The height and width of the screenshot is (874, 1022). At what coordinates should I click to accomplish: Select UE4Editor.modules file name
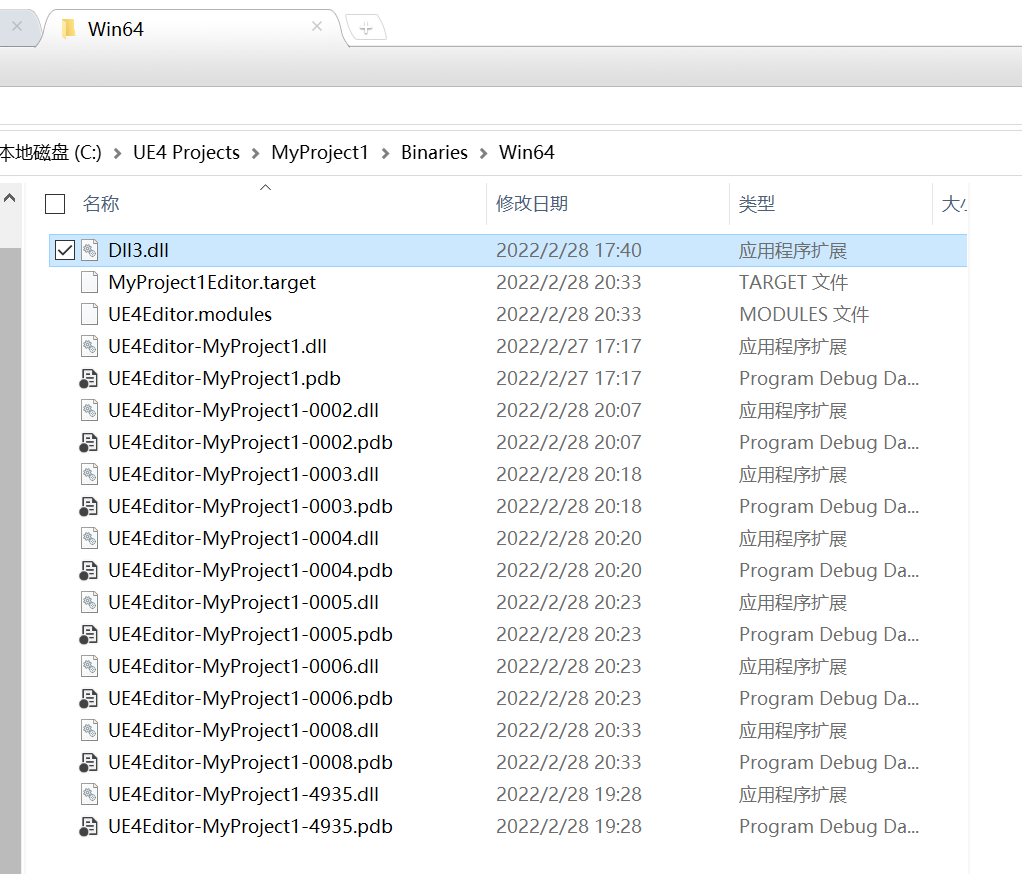coord(190,314)
